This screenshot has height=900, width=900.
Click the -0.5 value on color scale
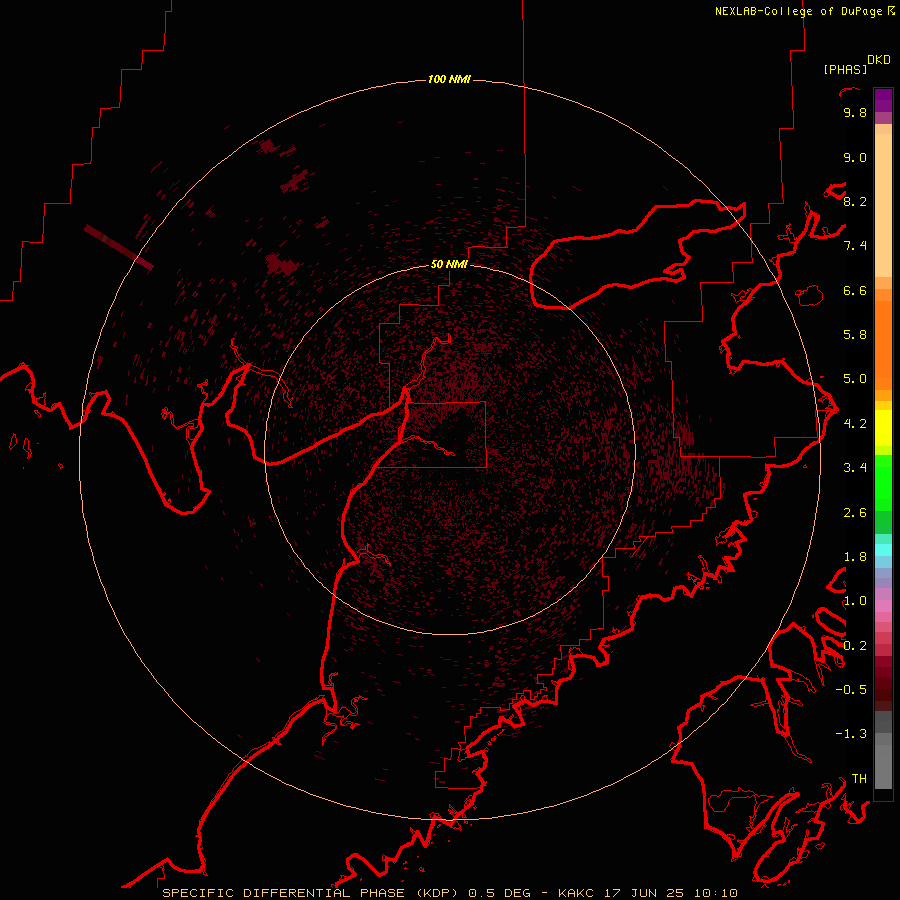851,690
